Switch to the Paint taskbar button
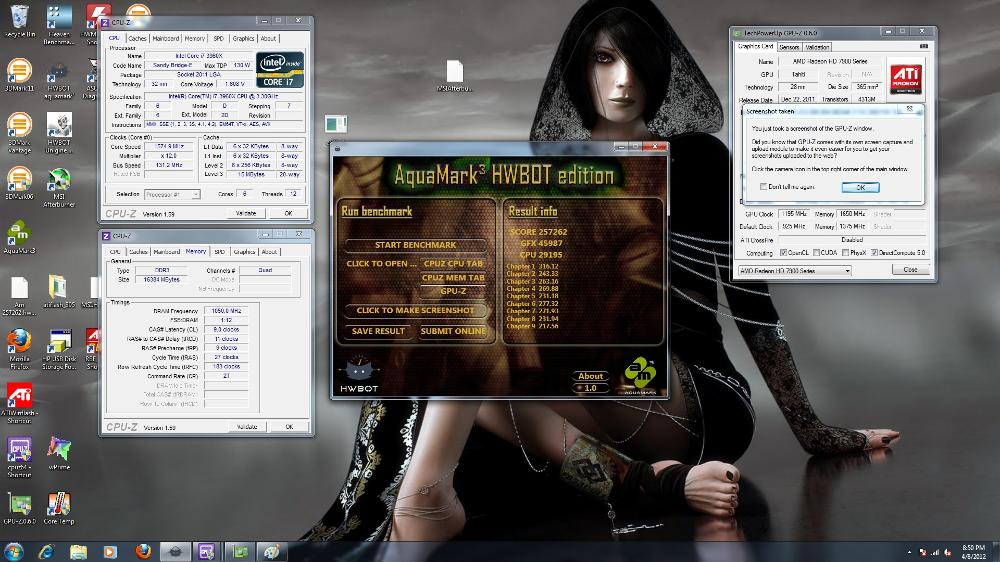This screenshot has height=562, width=1000. click(x=272, y=552)
